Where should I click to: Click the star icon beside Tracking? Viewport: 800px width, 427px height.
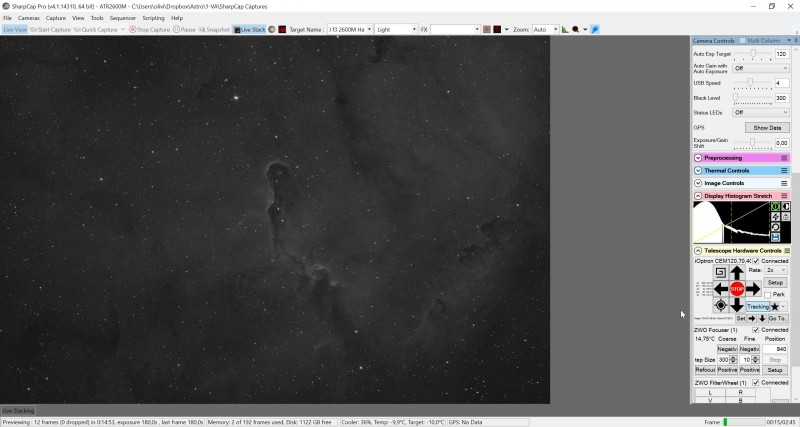pos(774,307)
